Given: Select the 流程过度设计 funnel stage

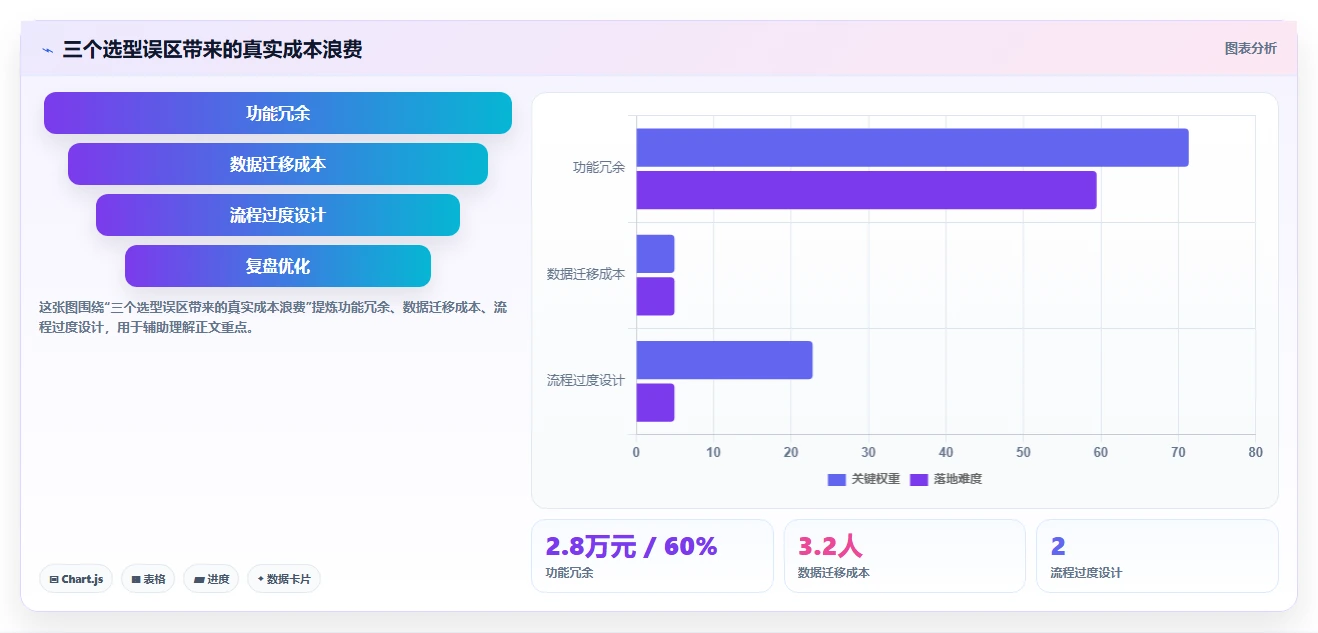Looking at the screenshot, I should (278, 215).
